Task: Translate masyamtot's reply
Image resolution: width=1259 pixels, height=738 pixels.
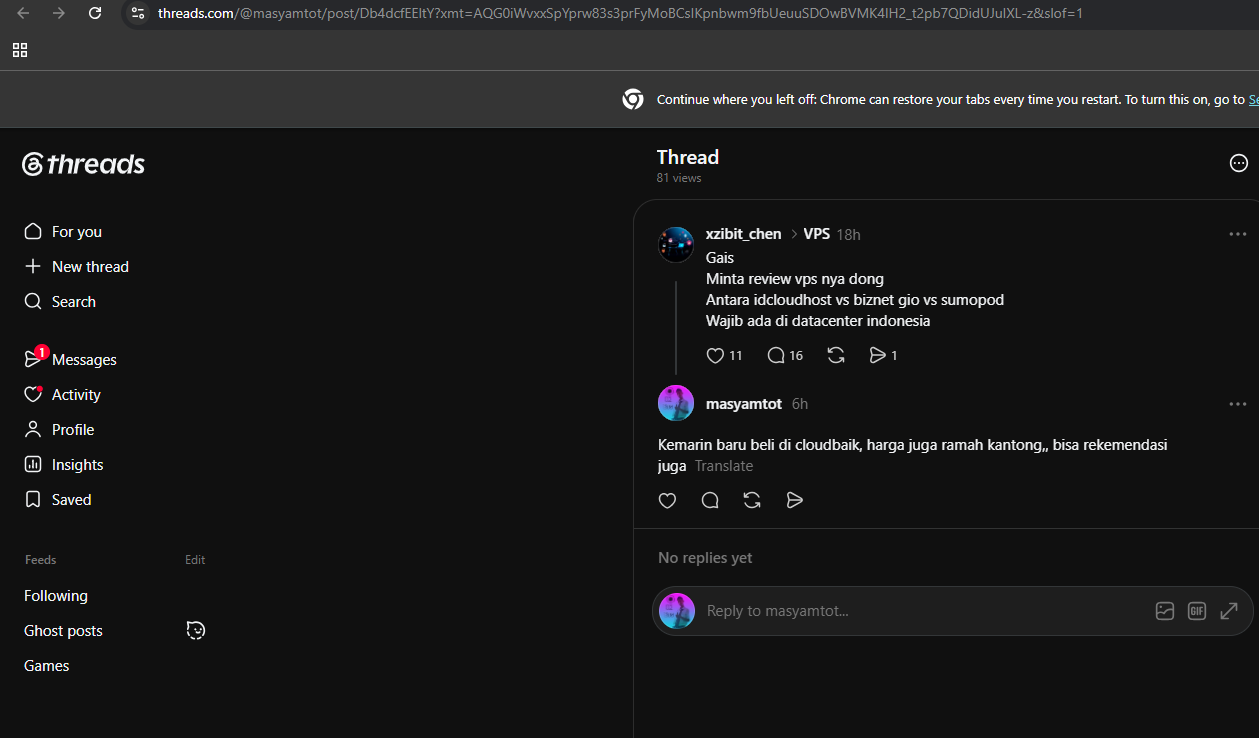Action: tap(724, 466)
